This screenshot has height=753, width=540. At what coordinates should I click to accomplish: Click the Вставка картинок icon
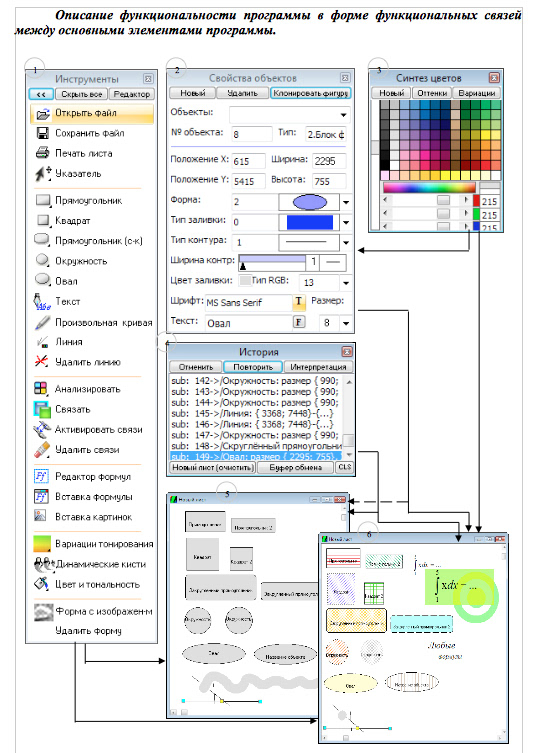point(40,516)
